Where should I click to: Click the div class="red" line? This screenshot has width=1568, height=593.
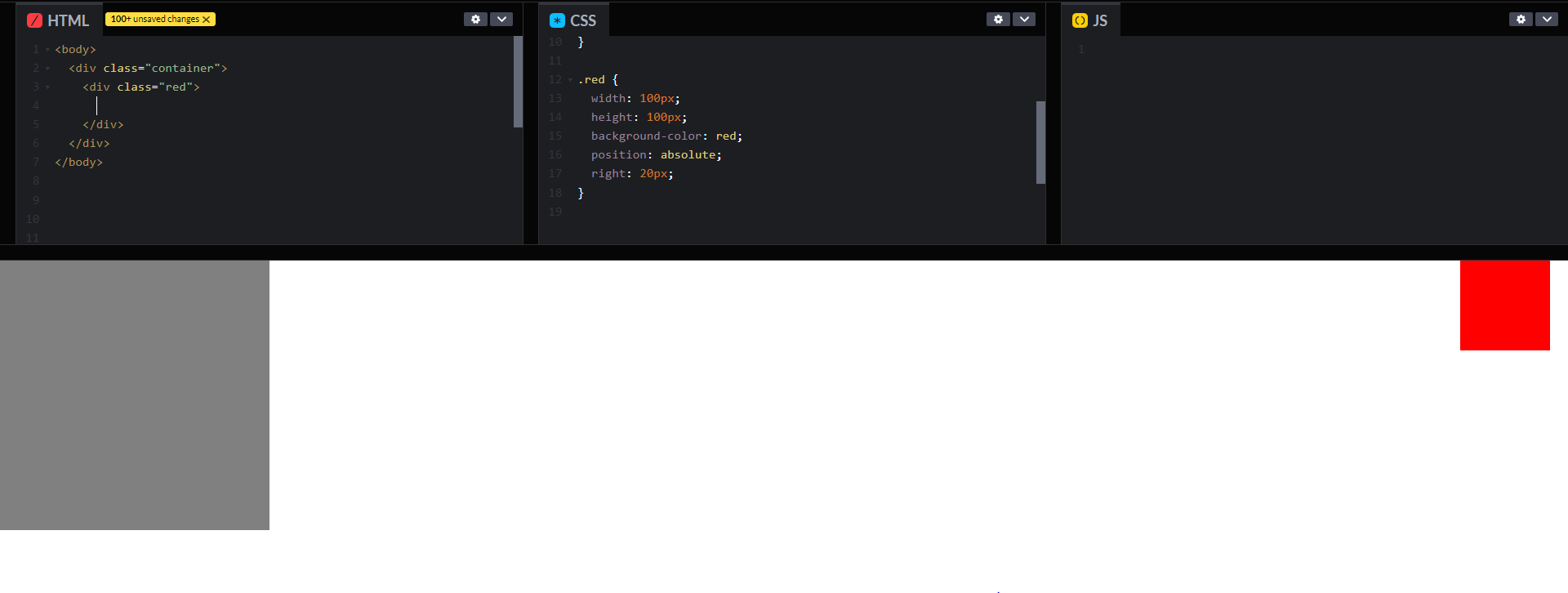coord(141,87)
